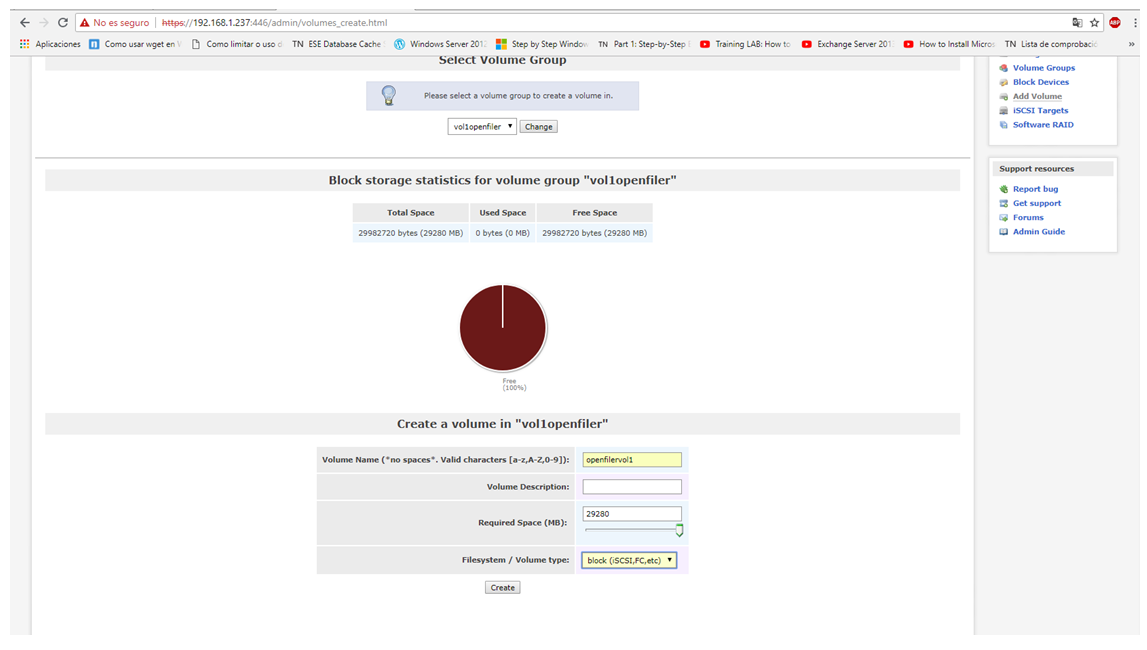Click the iSCSI Targets icon

click(x=1004, y=110)
